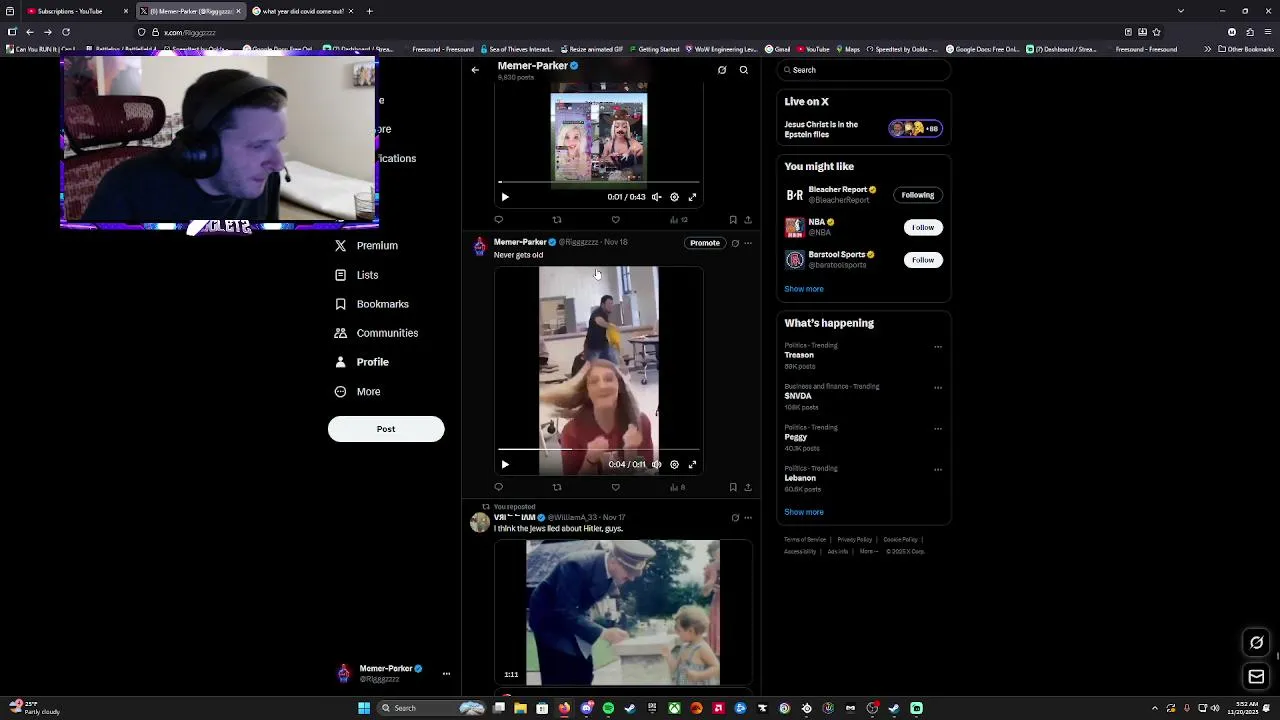
Task: Enter fullscreen on 'Never gets old' video
Action: click(x=692, y=464)
